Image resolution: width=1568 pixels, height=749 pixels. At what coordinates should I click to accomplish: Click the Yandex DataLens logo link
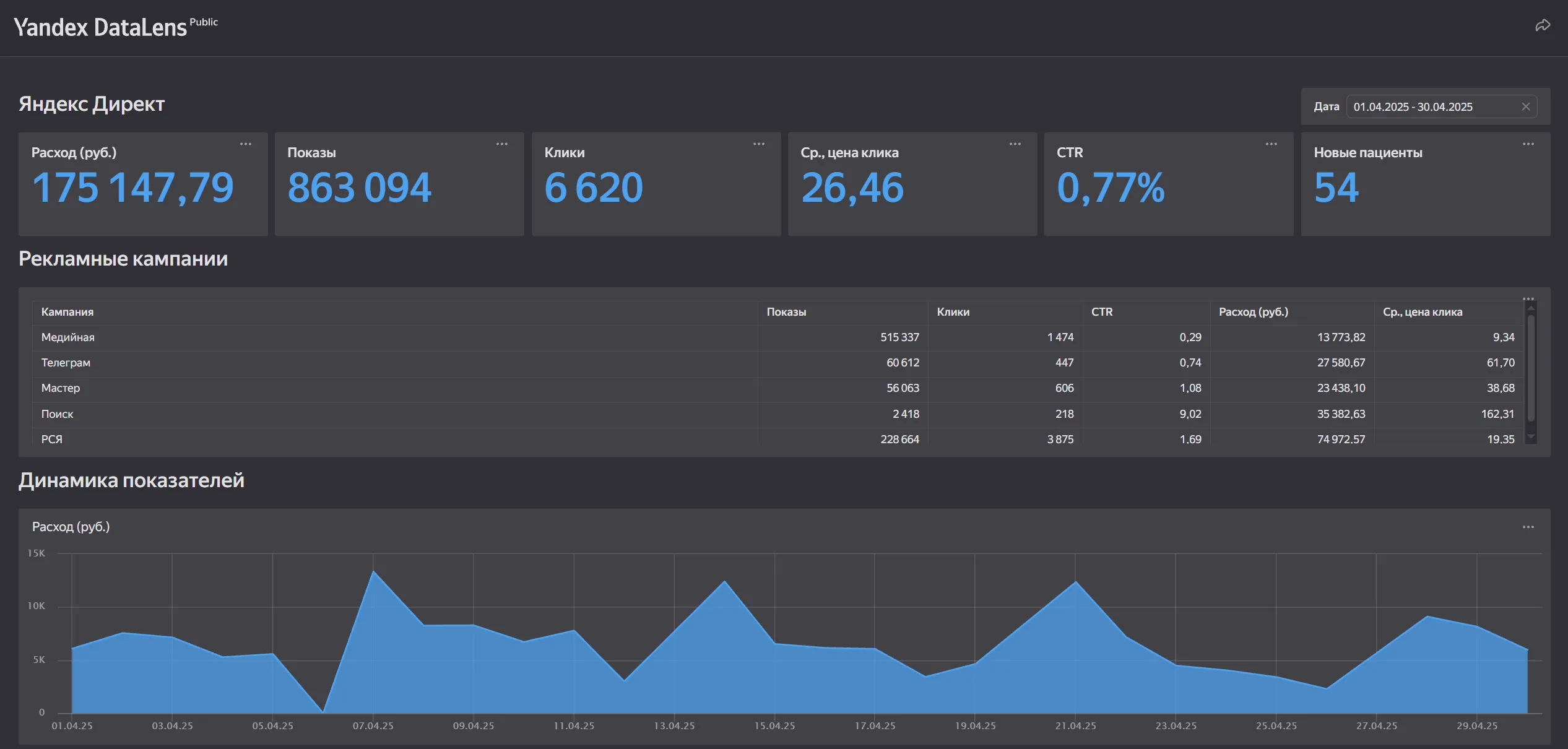pos(100,28)
